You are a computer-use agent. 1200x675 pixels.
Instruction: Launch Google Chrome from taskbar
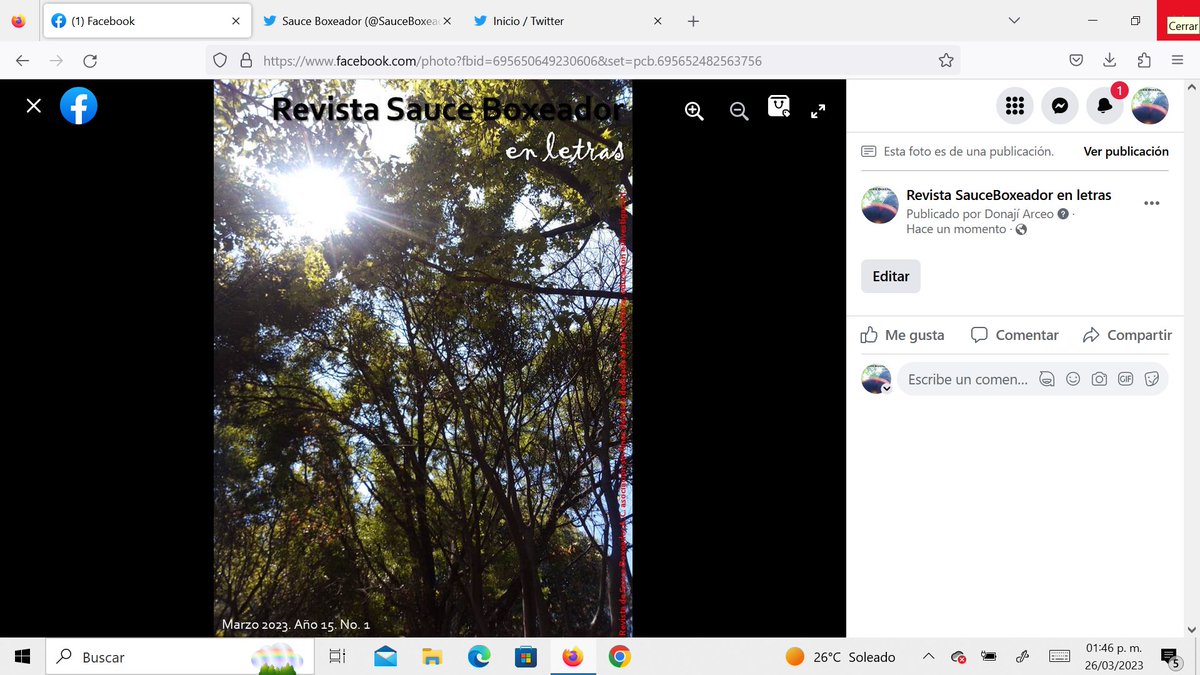(619, 657)
